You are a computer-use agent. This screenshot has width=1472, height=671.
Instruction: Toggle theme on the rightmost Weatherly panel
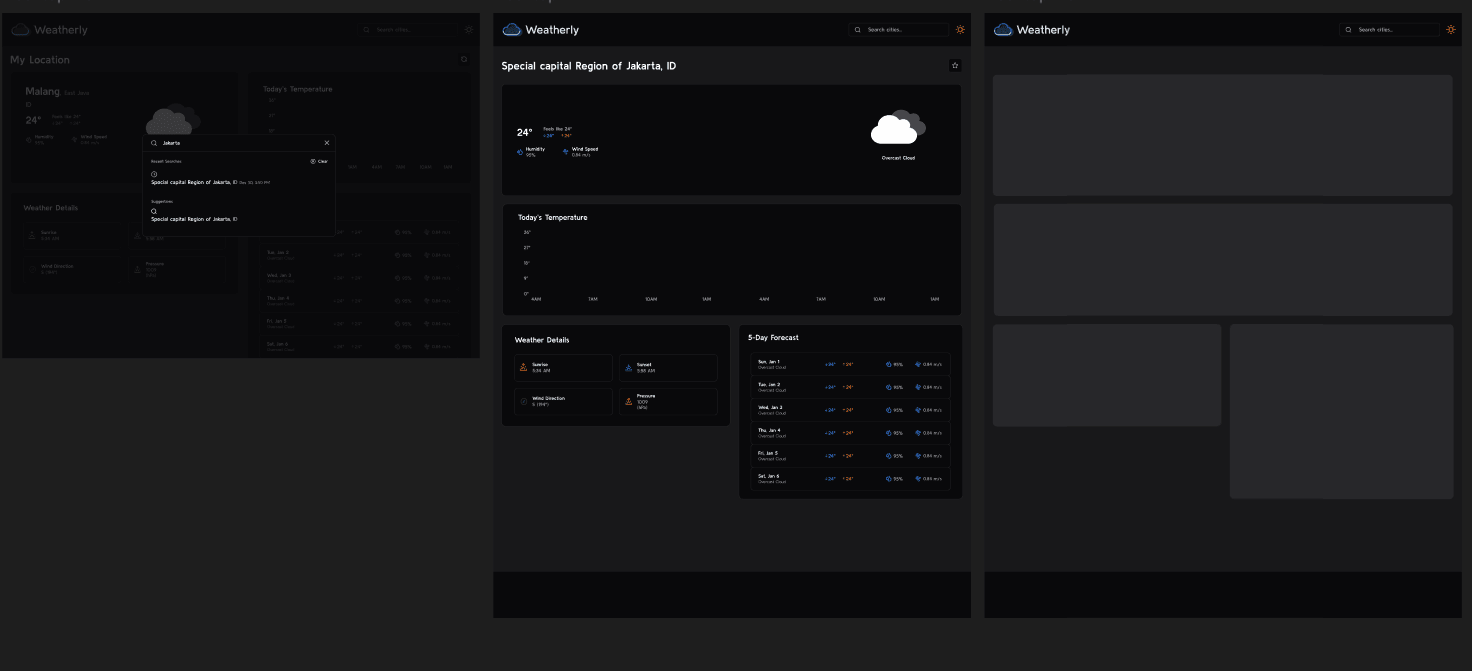click(x=1451, y=29)
